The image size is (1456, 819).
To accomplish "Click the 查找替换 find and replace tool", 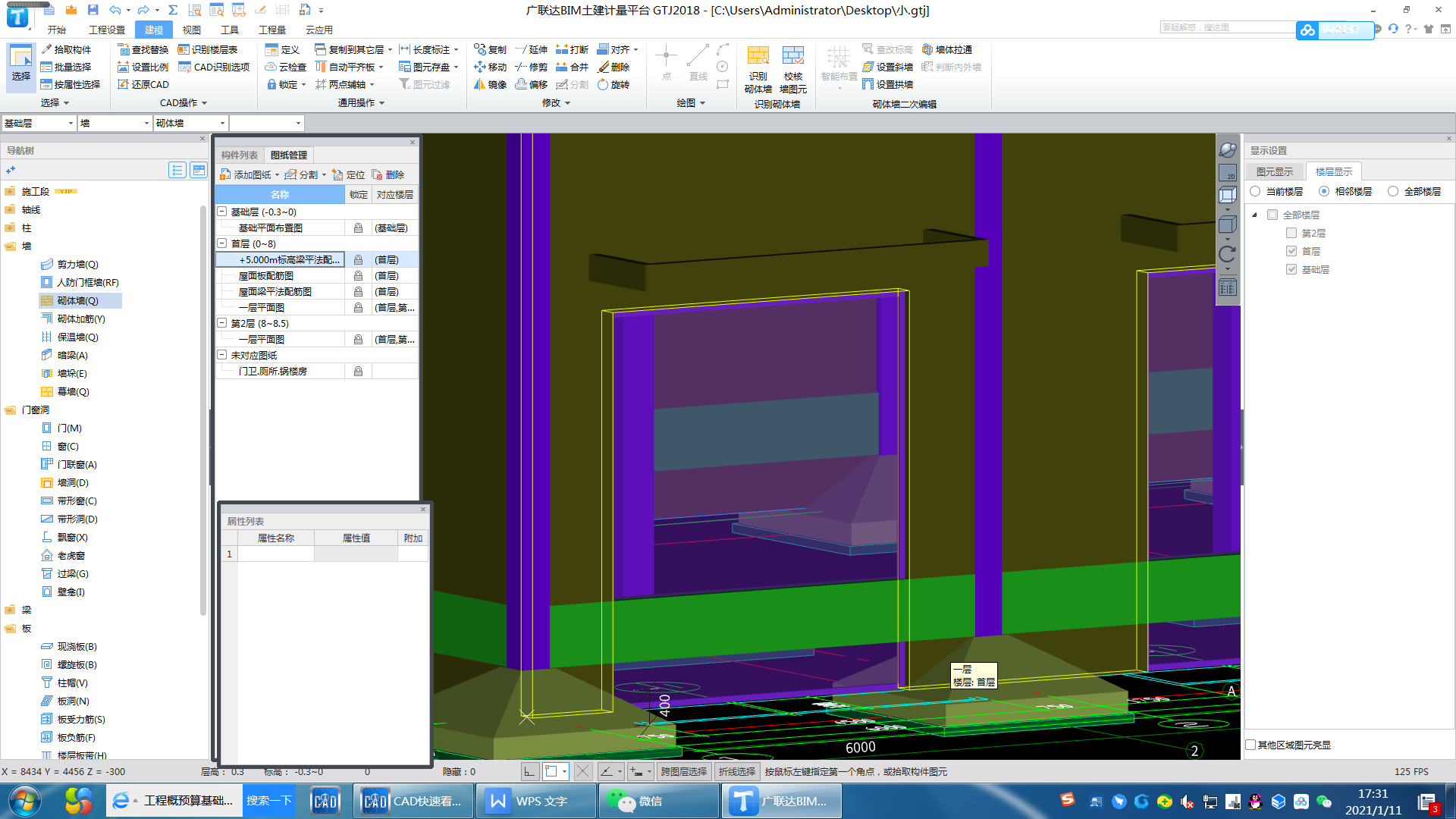I will coord(143,49).
